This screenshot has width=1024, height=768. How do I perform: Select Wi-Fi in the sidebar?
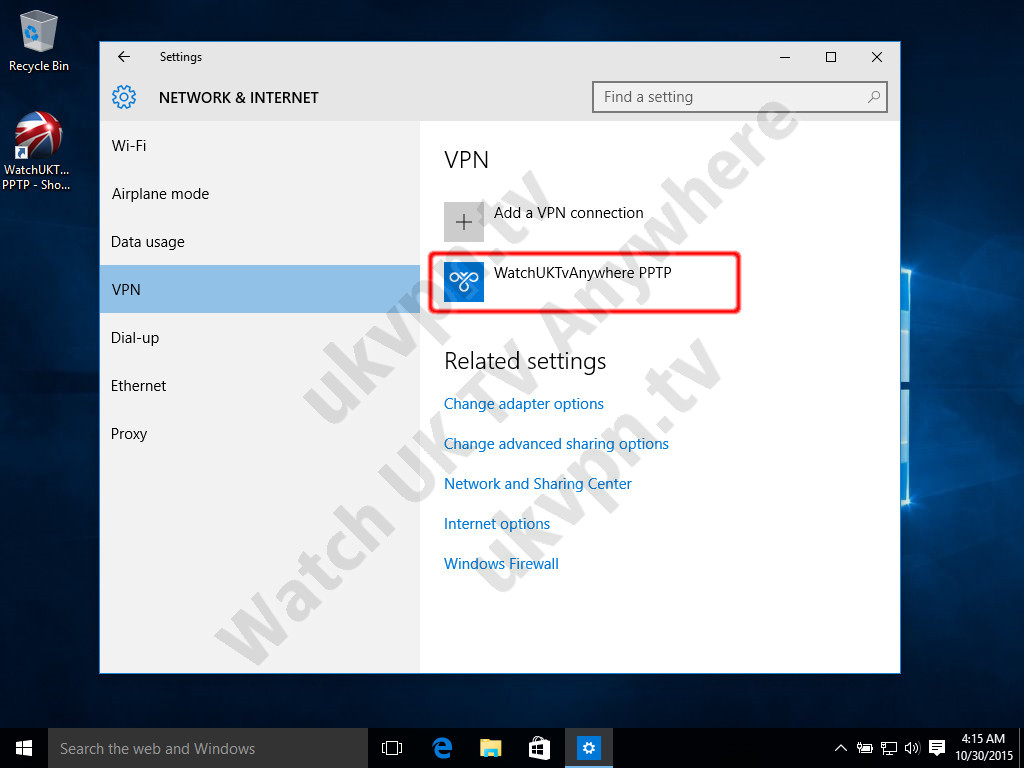point(260,146)
